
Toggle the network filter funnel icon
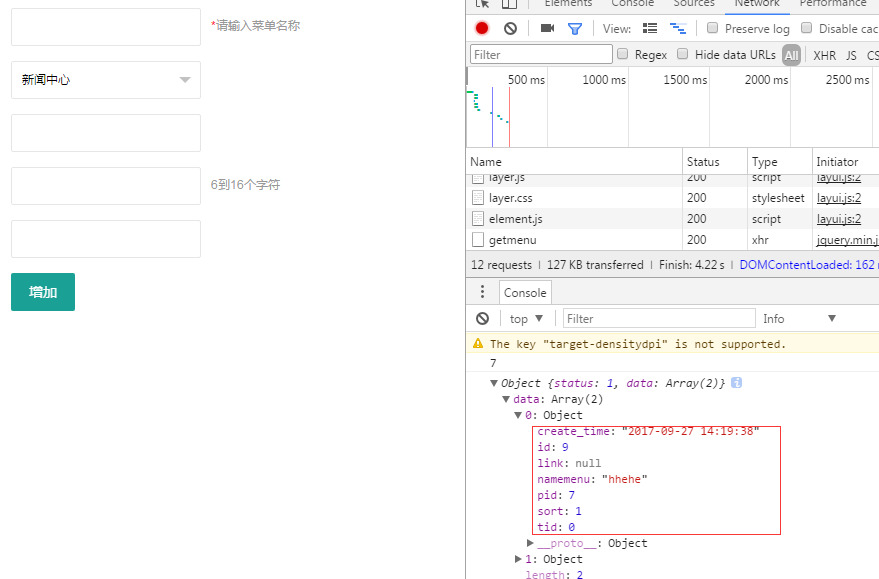[x=575, y=28]
